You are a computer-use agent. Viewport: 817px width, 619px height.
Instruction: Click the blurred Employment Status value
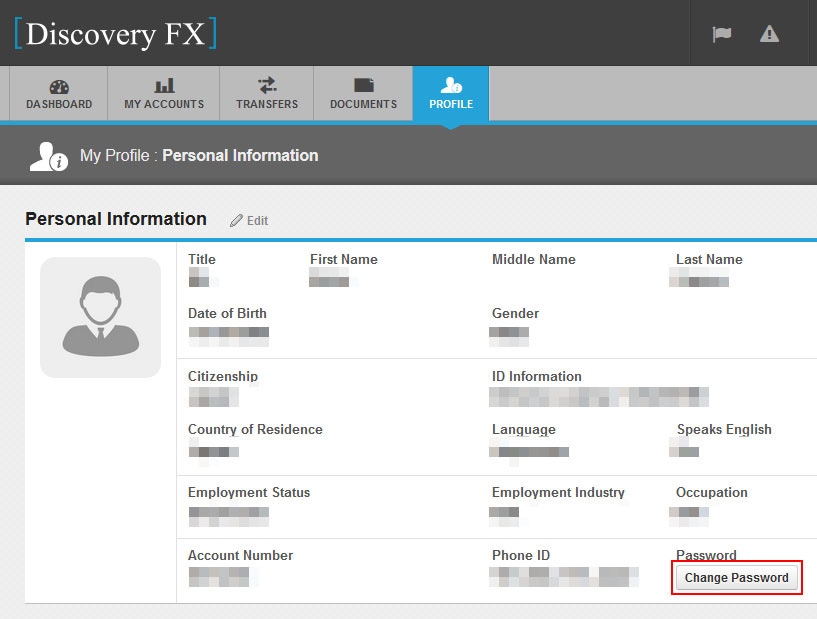[228, 514]
